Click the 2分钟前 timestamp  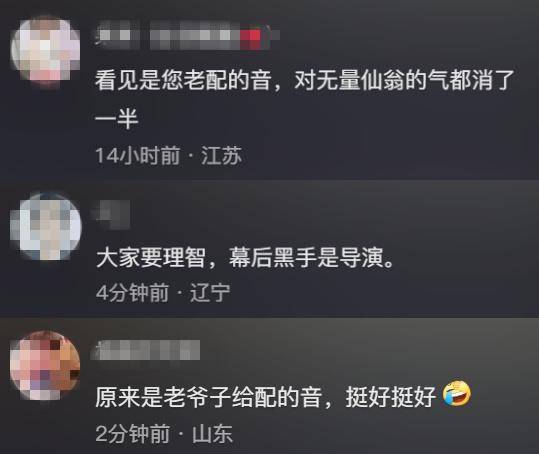click(x=133, y=434)
